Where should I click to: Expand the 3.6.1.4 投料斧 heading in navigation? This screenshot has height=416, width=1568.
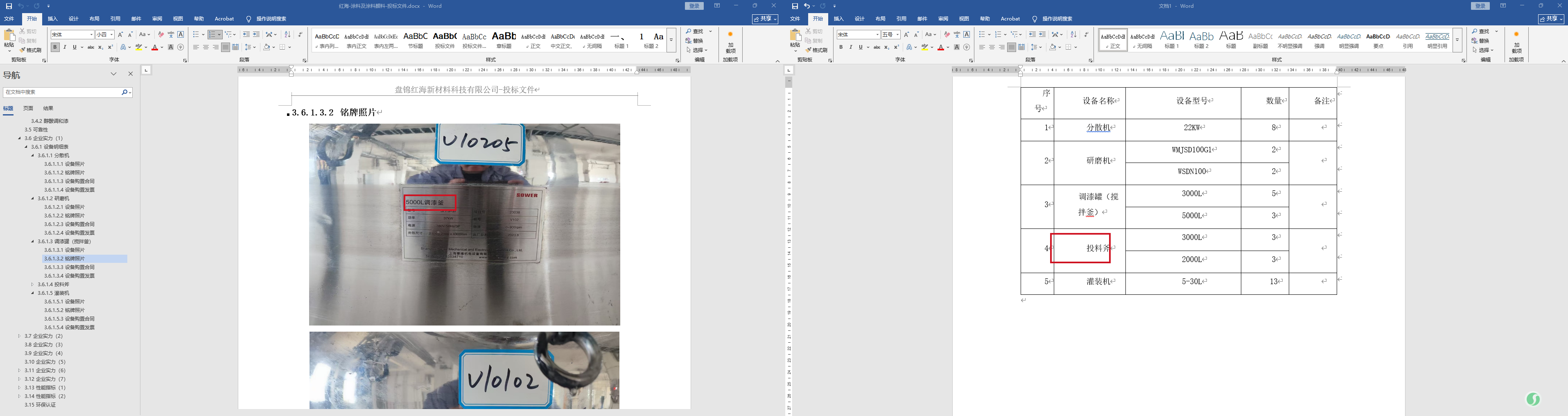(x=33, y=285)
